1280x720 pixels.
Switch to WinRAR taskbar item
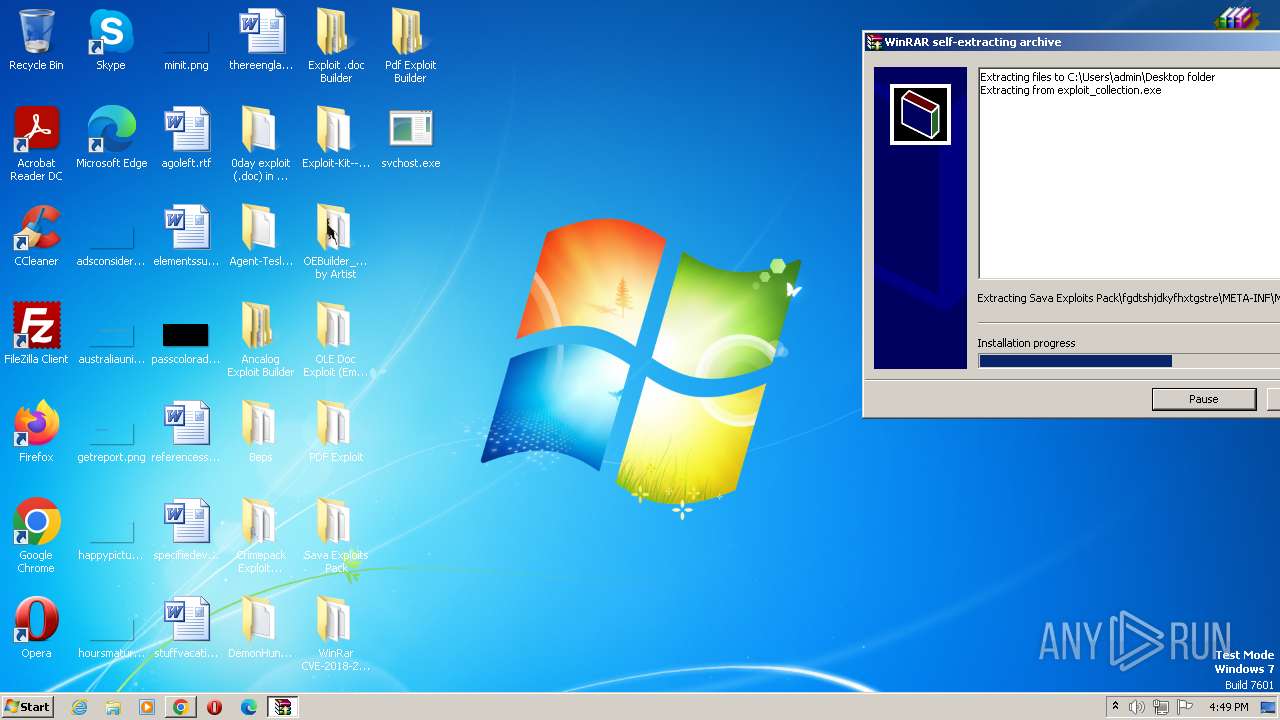(283, 707)
